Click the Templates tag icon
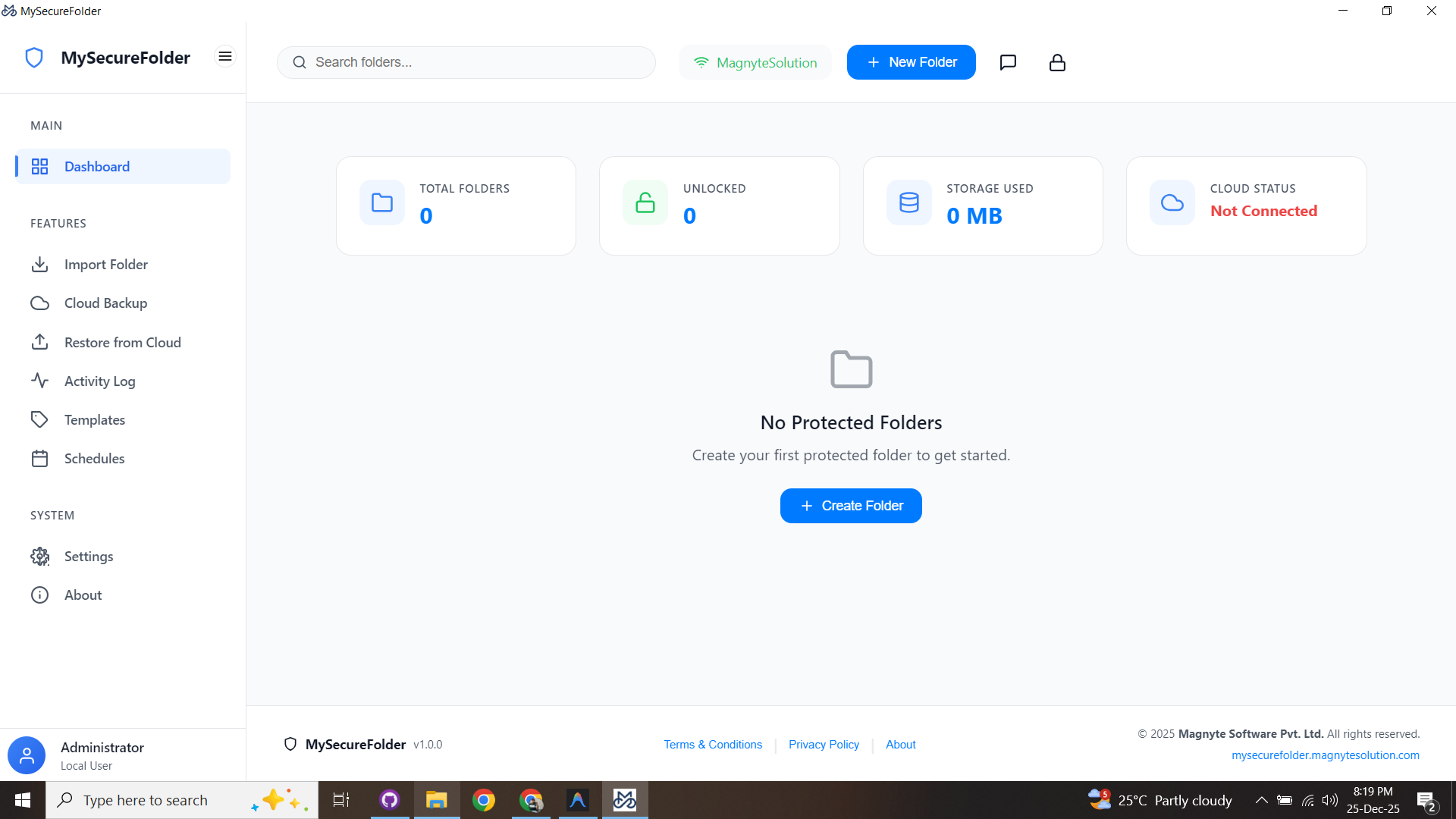 [x=40, y=419]
